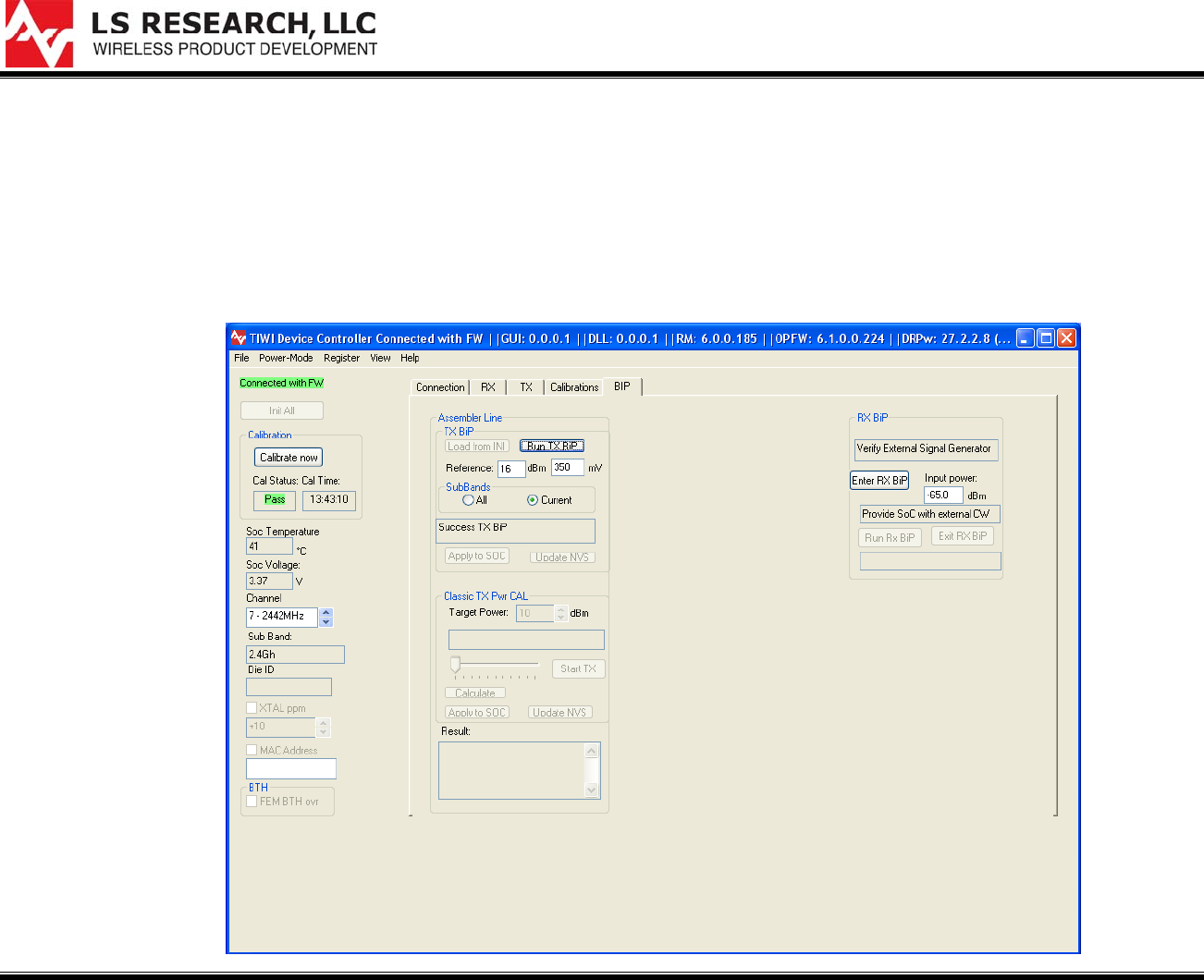This screenshot has height=980, width=1204.
Task: Click the Result box scroll-down arrow
Action: pyautogui.click(x=592, y=790)
